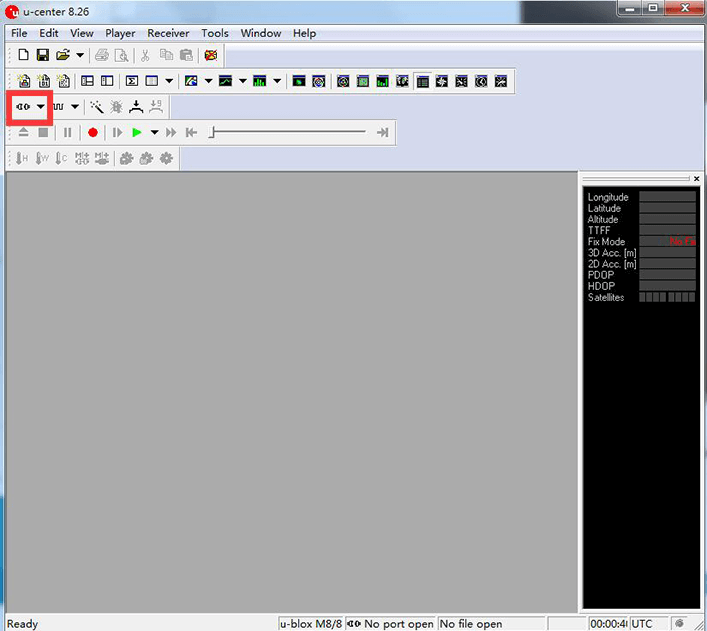Expand the baudrate dropdown arrow
707x631 pixels.
[75, 107]
